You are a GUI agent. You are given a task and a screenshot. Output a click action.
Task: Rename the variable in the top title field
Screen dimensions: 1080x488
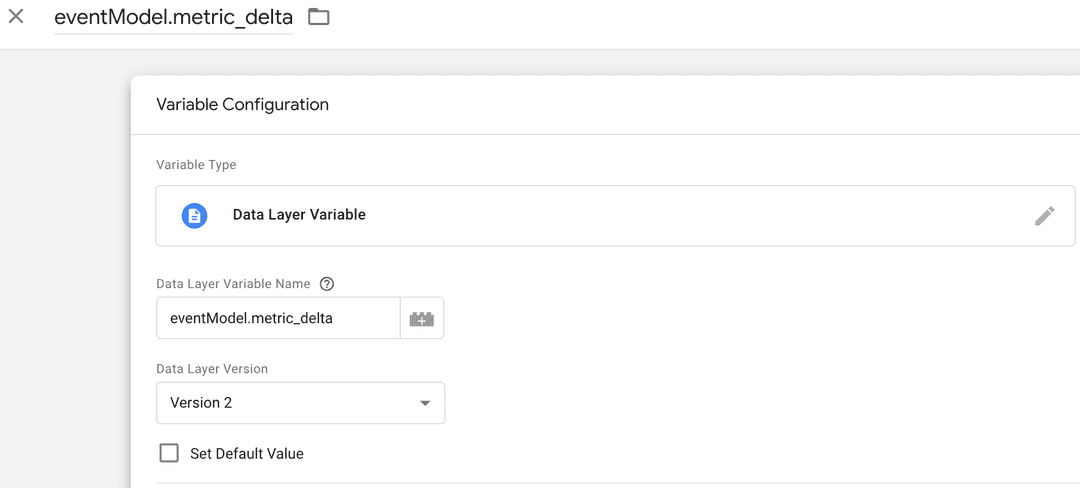click(x=173, y=17)
